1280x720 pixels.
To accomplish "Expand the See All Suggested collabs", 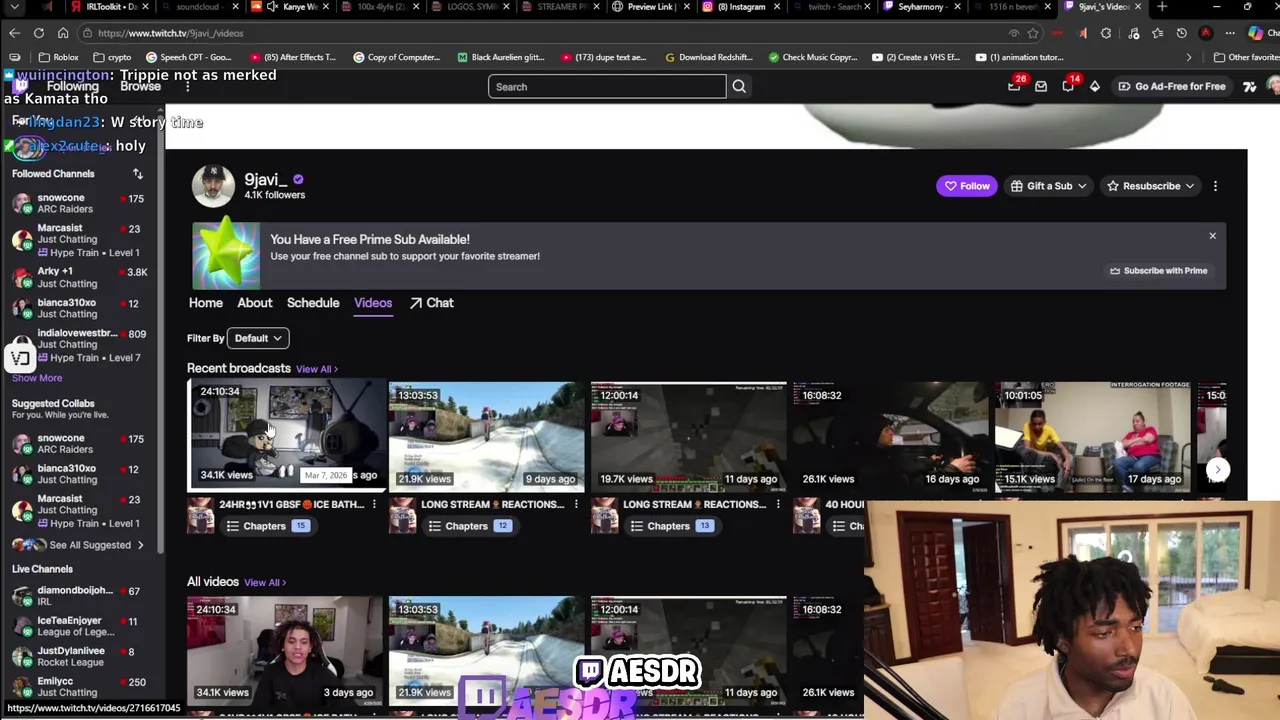I will [79, 545].
